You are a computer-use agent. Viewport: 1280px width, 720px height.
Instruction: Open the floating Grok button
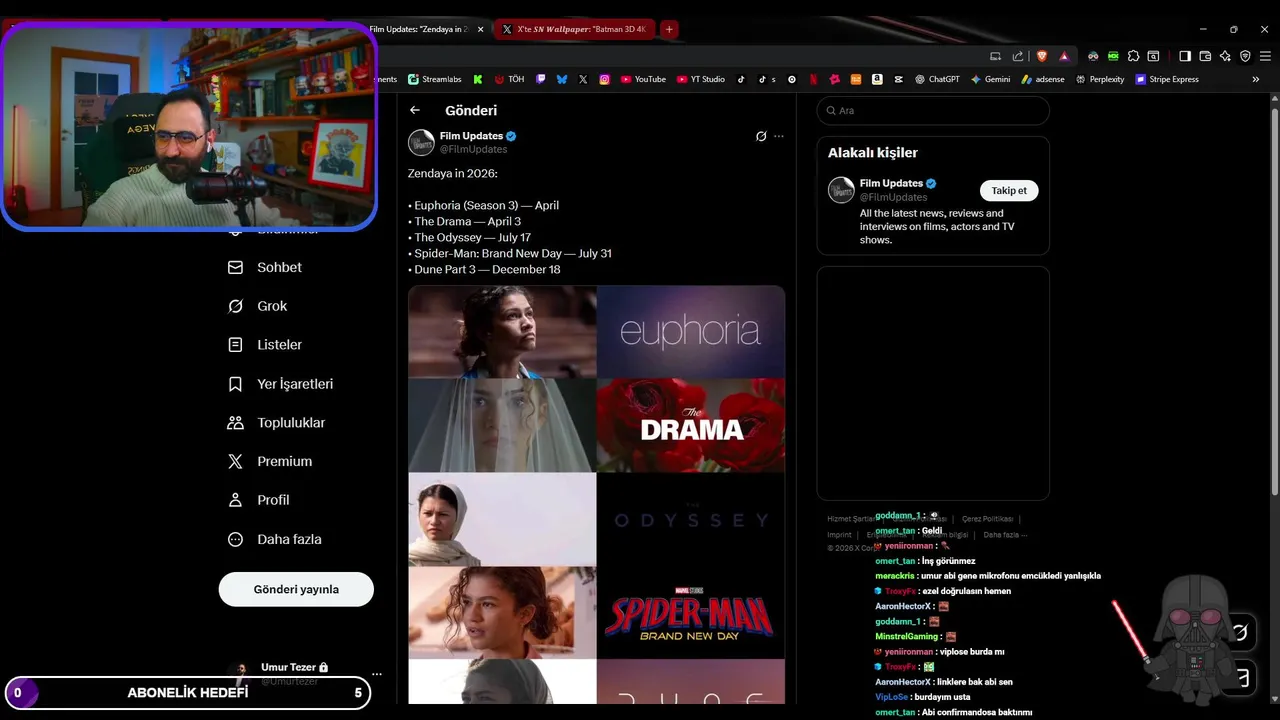pyautogui.click(x=1240, y=632)
